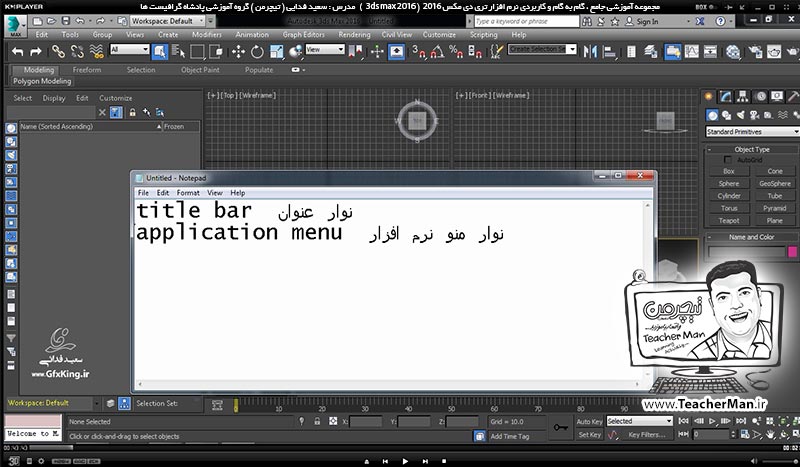The height and width of the screenshot is (467, 800).
Task: Open the Motion command panel tab
Action: (x=761, y=96)
